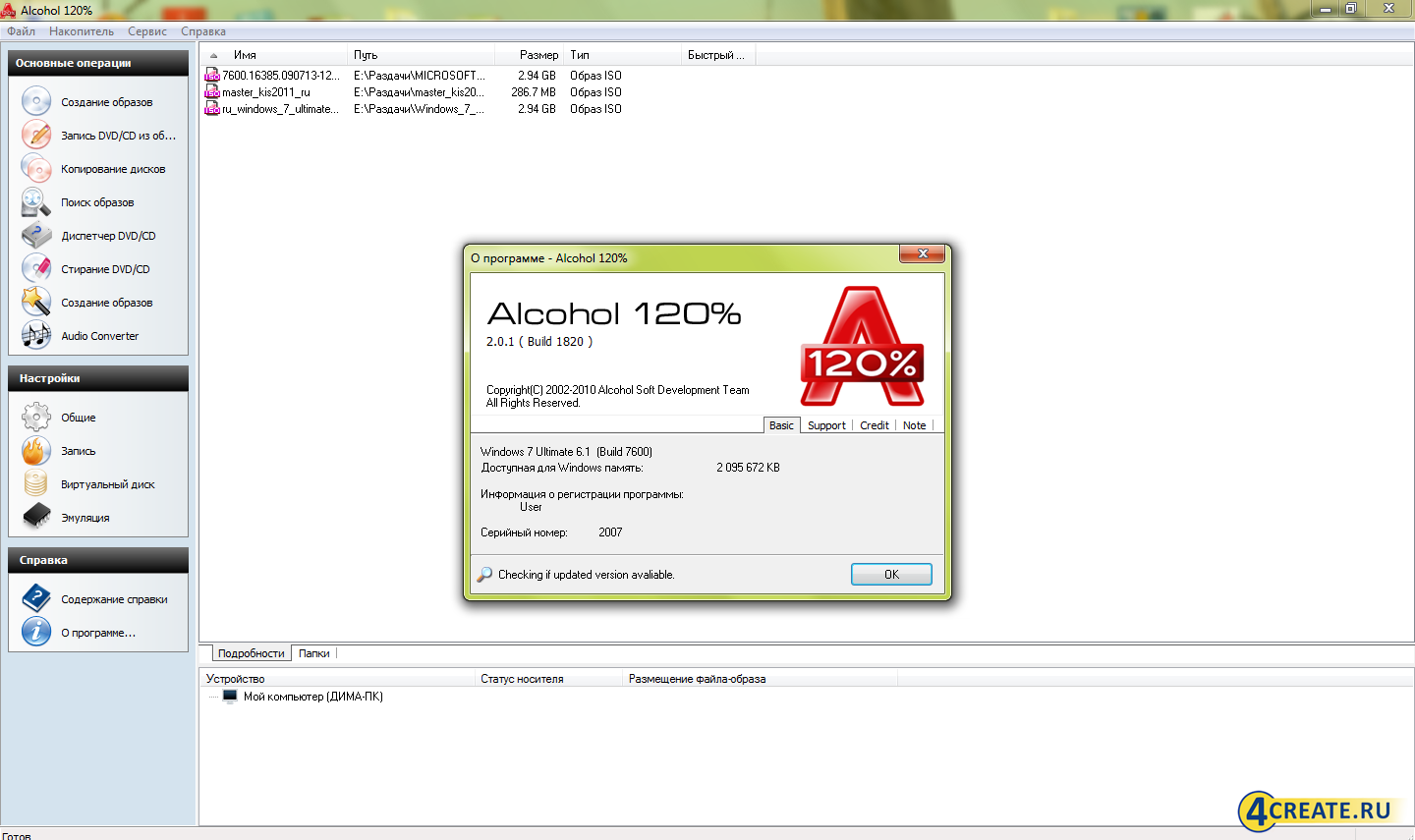
Task: Select path E:\Раздачи\MICROSOFT...
Action: (420, 76)
